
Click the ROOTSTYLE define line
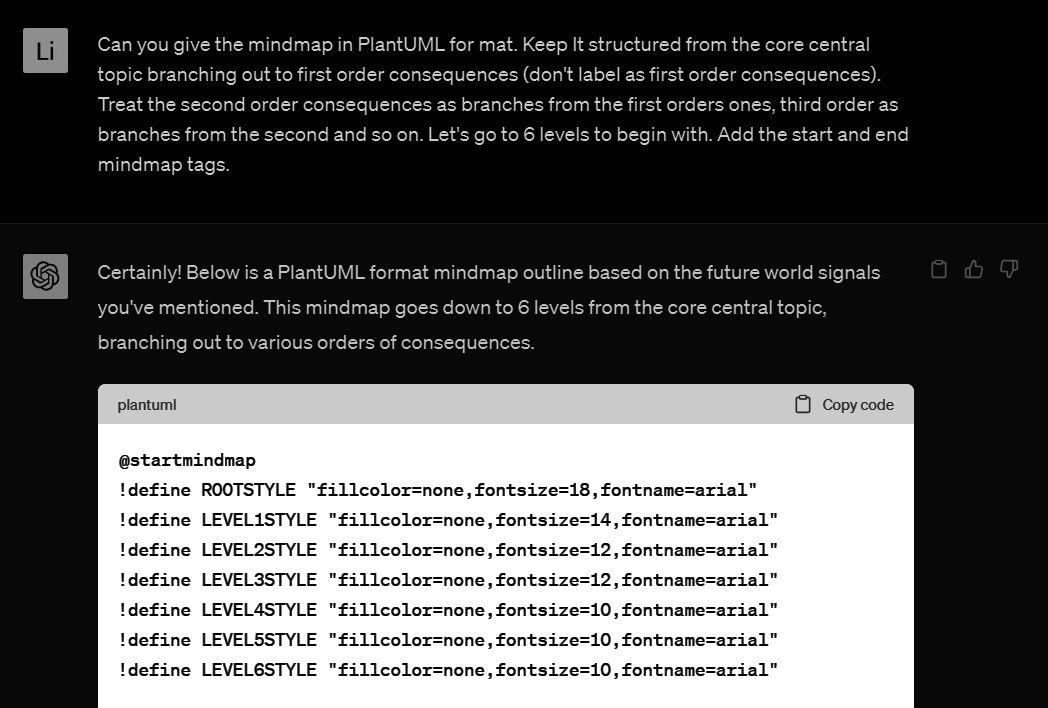click(437, 491)
